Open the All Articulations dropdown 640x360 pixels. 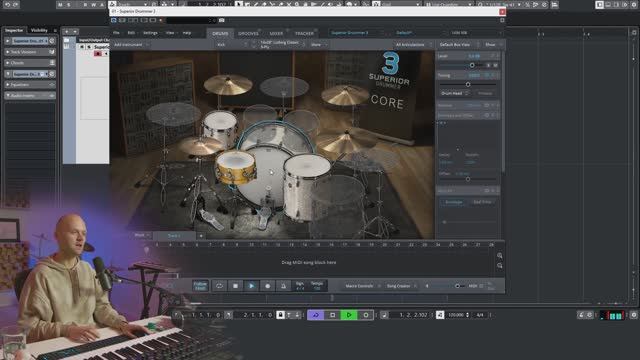click(413, 44)
